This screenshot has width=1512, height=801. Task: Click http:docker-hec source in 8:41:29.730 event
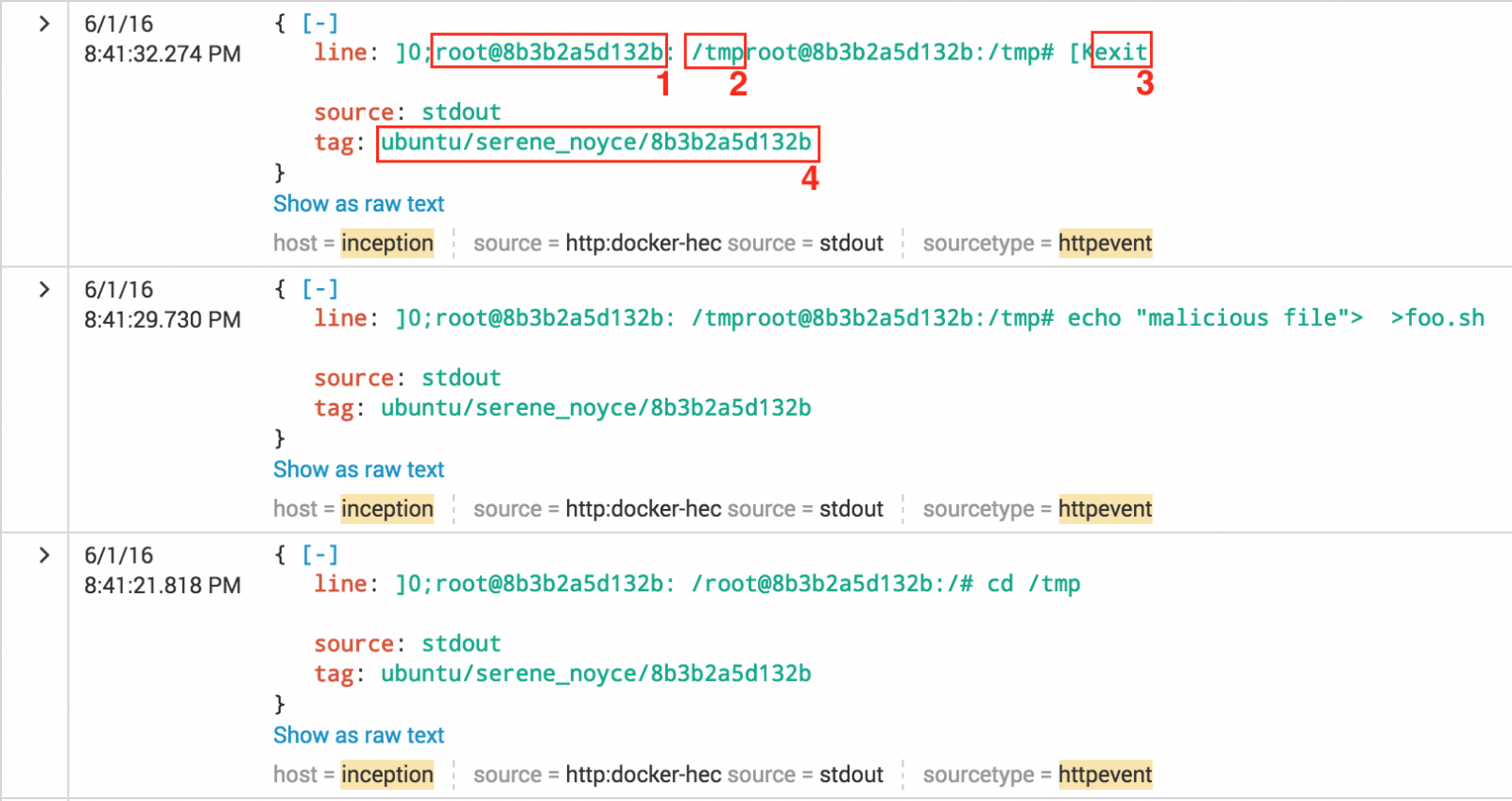point(644,509)
